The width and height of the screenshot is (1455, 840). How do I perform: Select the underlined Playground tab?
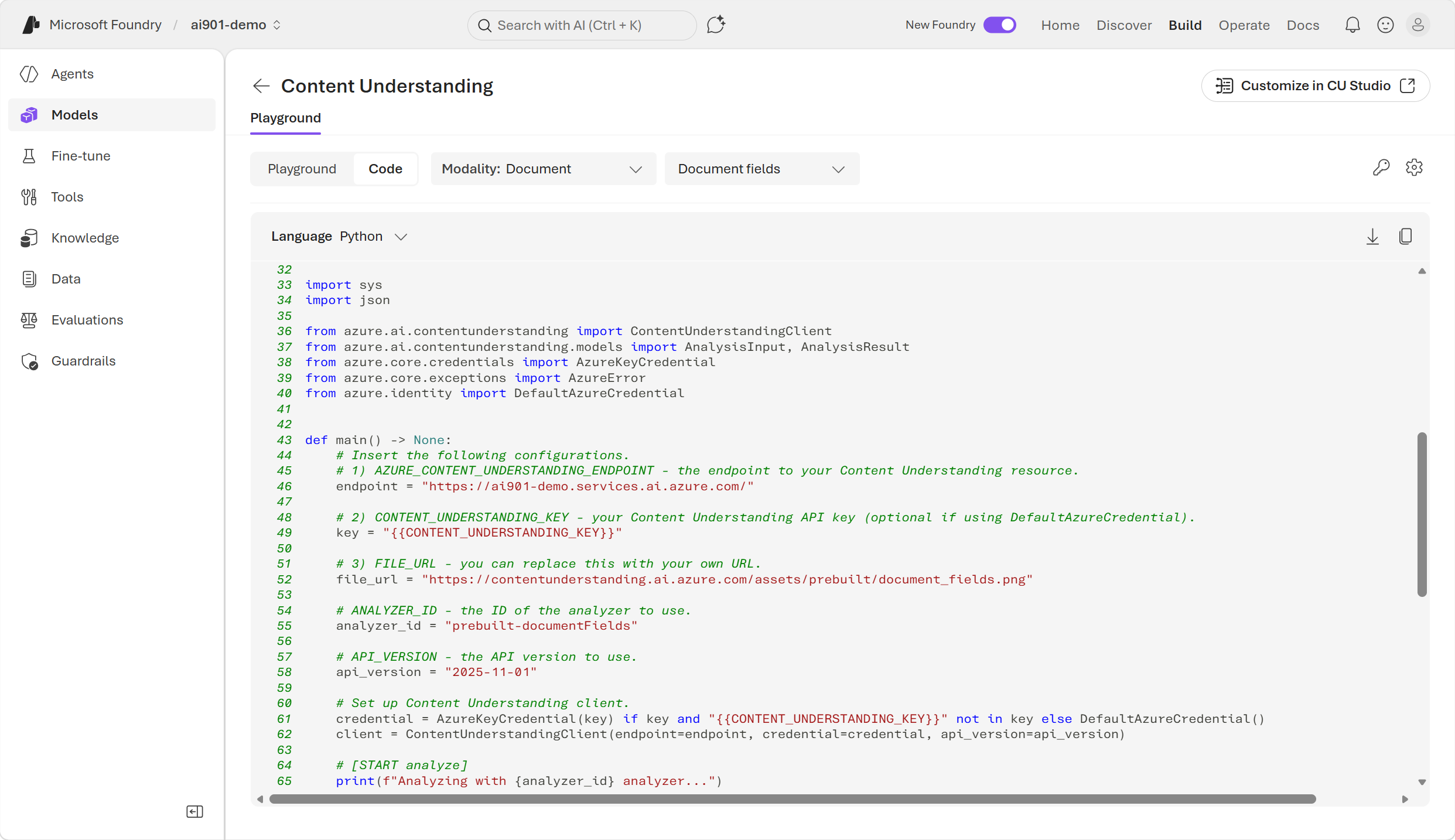285,118
